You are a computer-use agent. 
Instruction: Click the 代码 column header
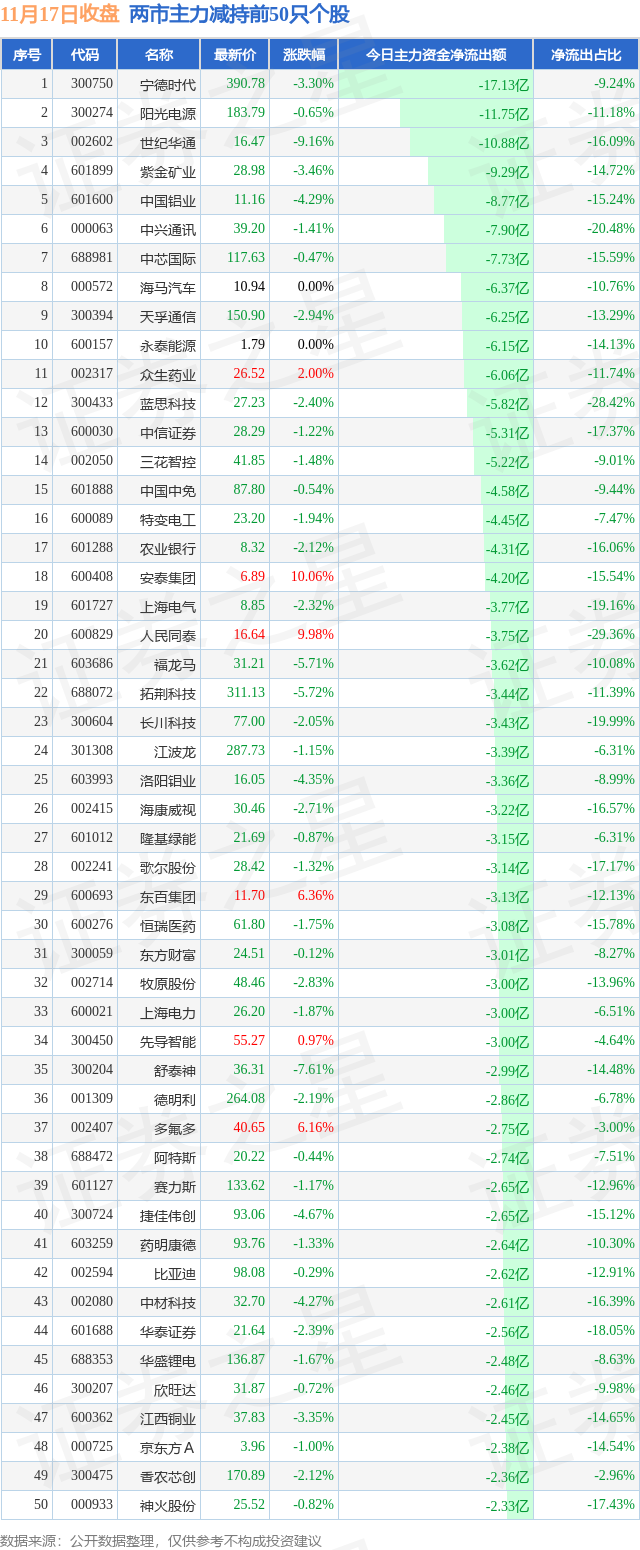tap(85, 55)
